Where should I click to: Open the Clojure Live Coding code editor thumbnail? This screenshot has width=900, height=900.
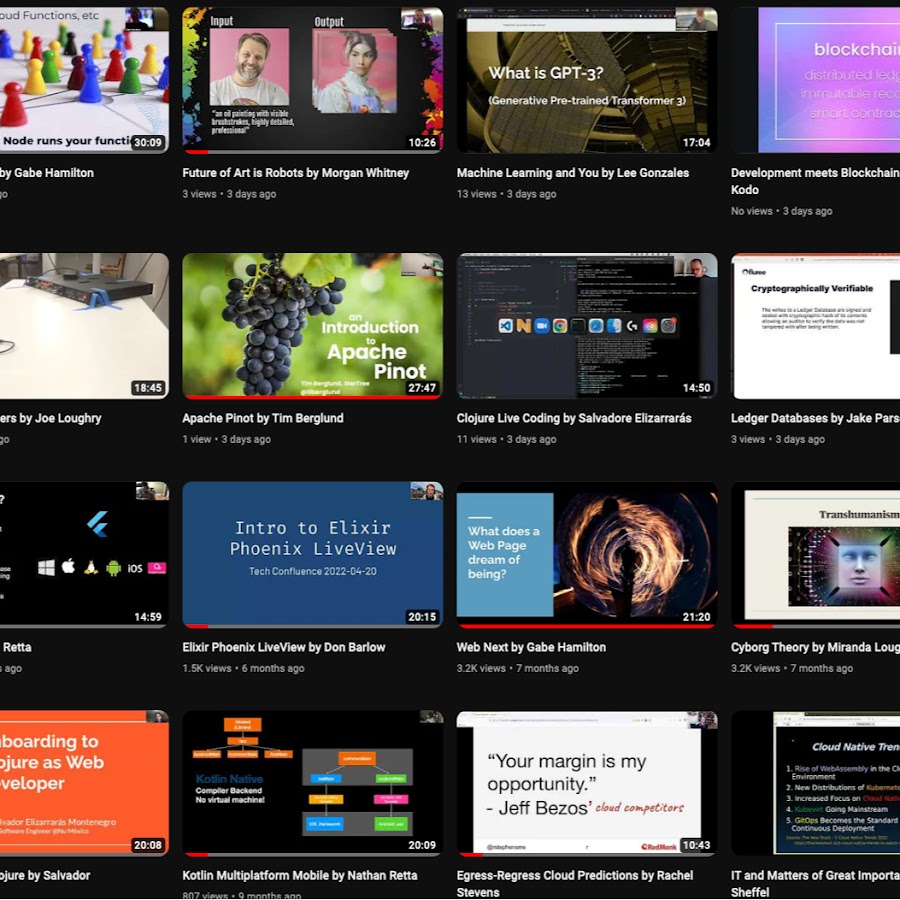[x=587, y=325]
